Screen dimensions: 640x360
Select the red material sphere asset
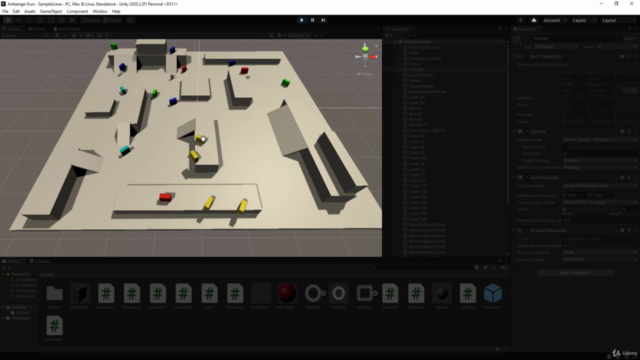287,293
